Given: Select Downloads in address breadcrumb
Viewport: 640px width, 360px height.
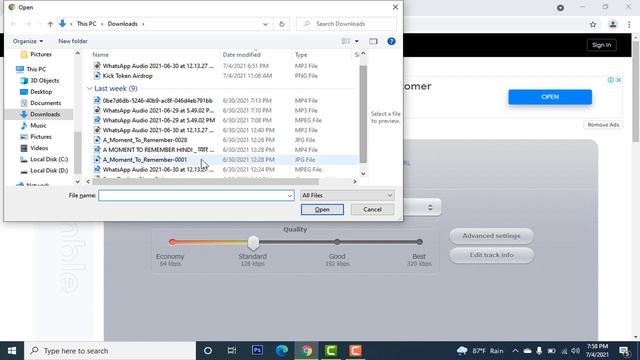Looking at the screenshot, I should [122, 24].
